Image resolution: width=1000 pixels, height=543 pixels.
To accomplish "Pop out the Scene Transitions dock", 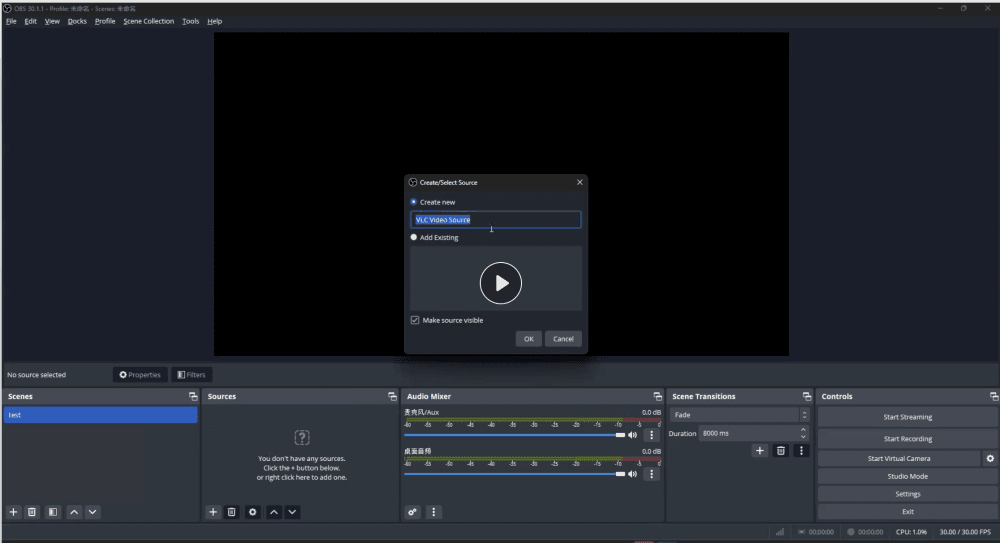I will (x=807, y=396).
